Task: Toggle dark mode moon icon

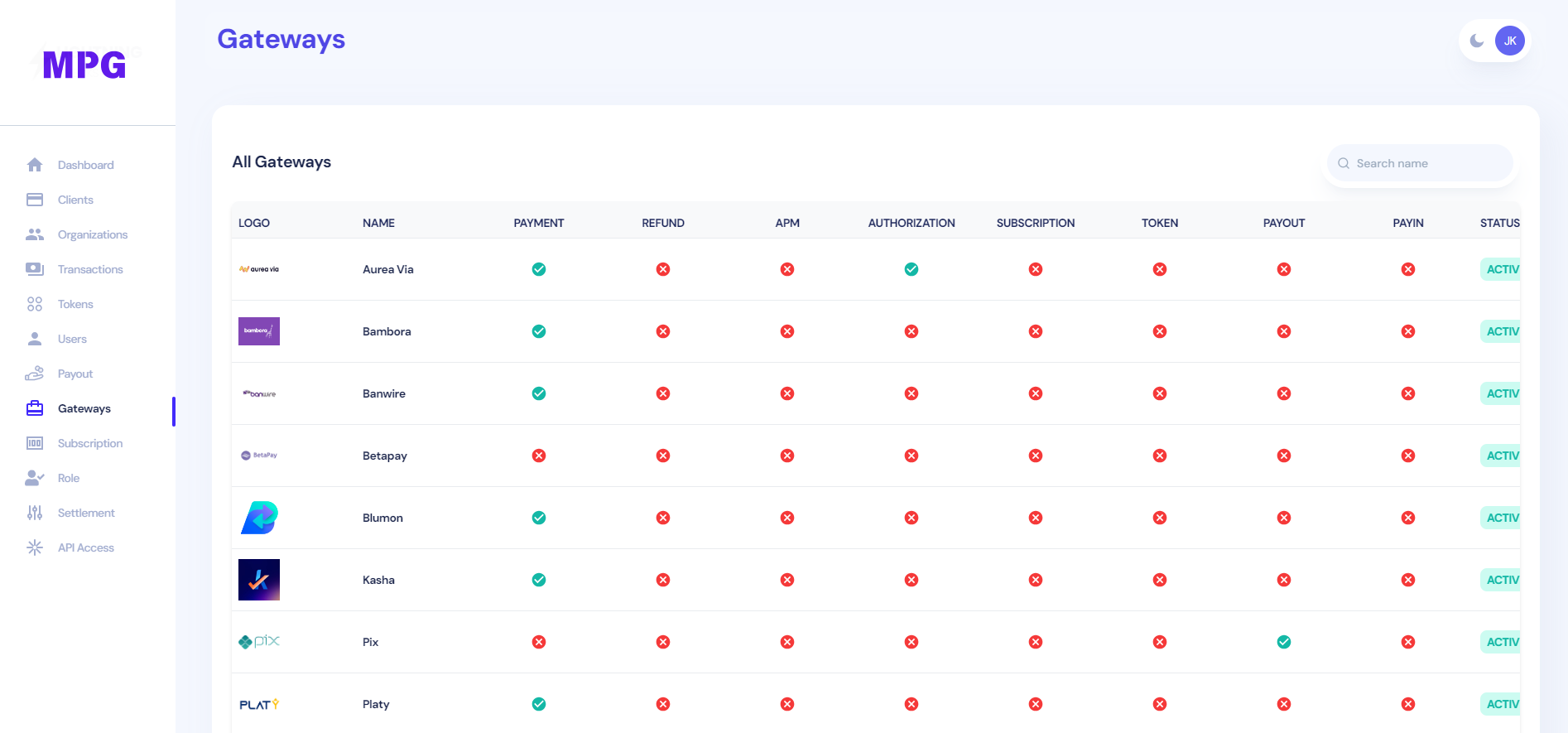Action: 1477,41
